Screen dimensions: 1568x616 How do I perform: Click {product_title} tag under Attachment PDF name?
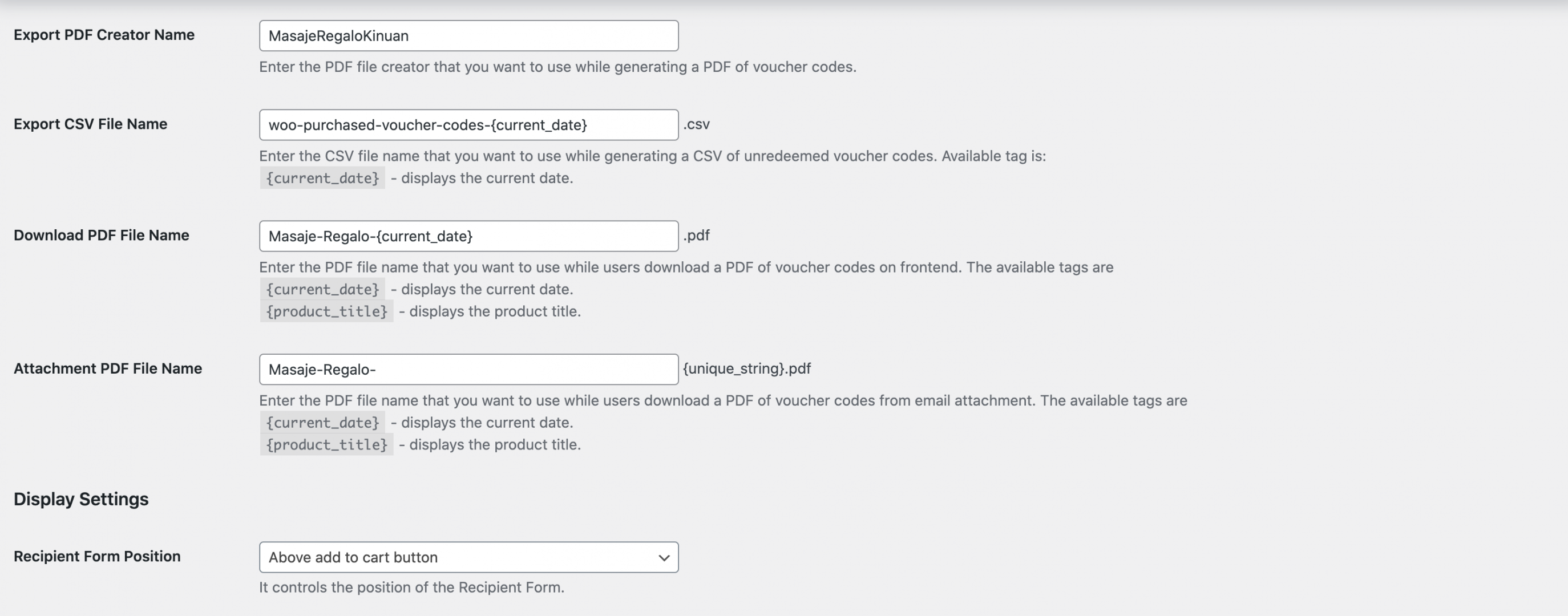(327, 445)
